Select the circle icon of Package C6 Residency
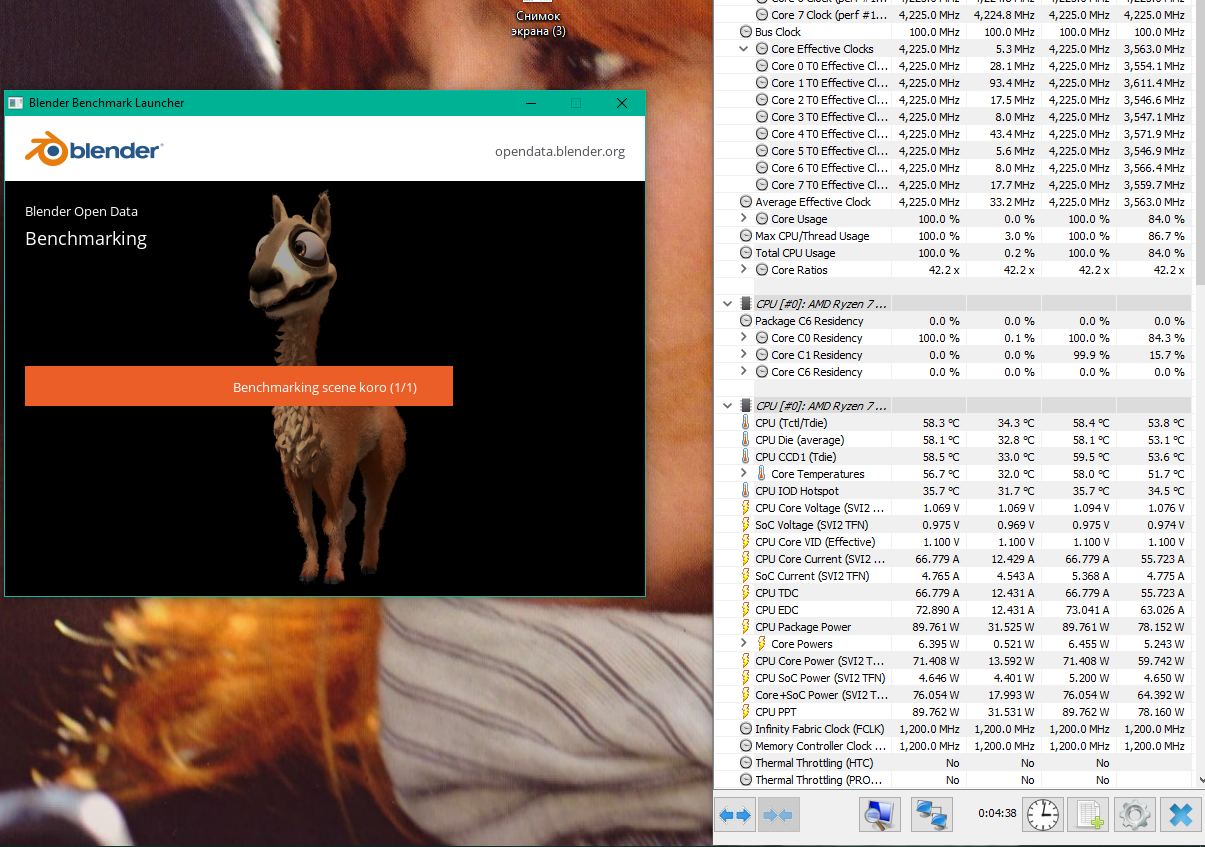Screen dimensions: 1205x847 [745, 321]
